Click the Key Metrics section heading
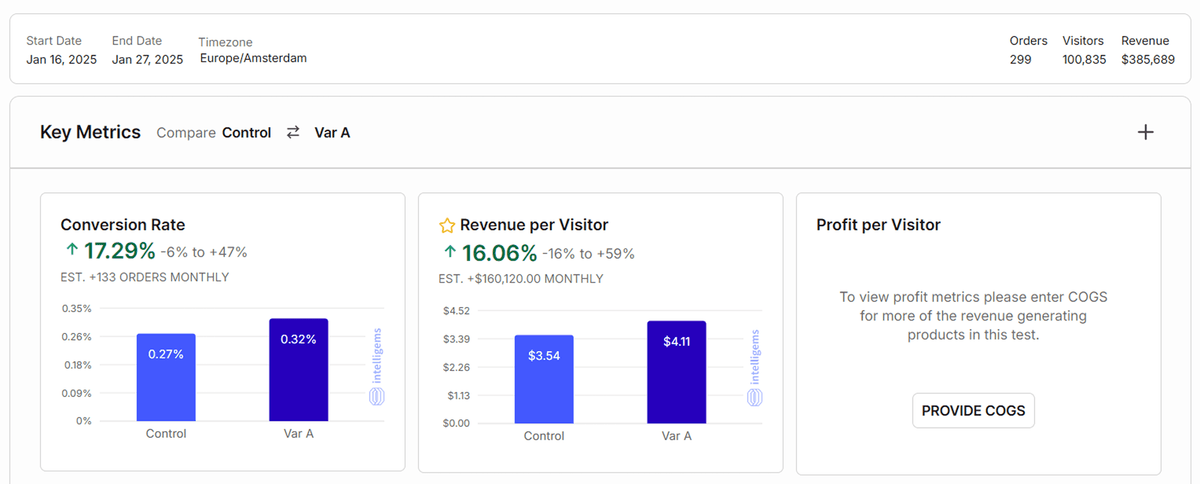Image resolution: width=1200 pixels, height=484 pixels. 90,132
